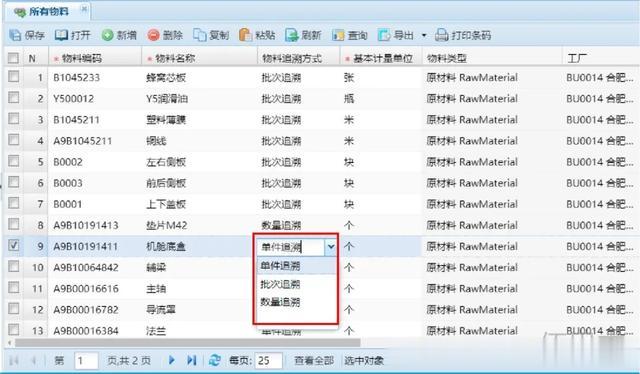The image size is (640, 374).
Task: Sort by 物料编码 column header
Action: pos(95,58)
